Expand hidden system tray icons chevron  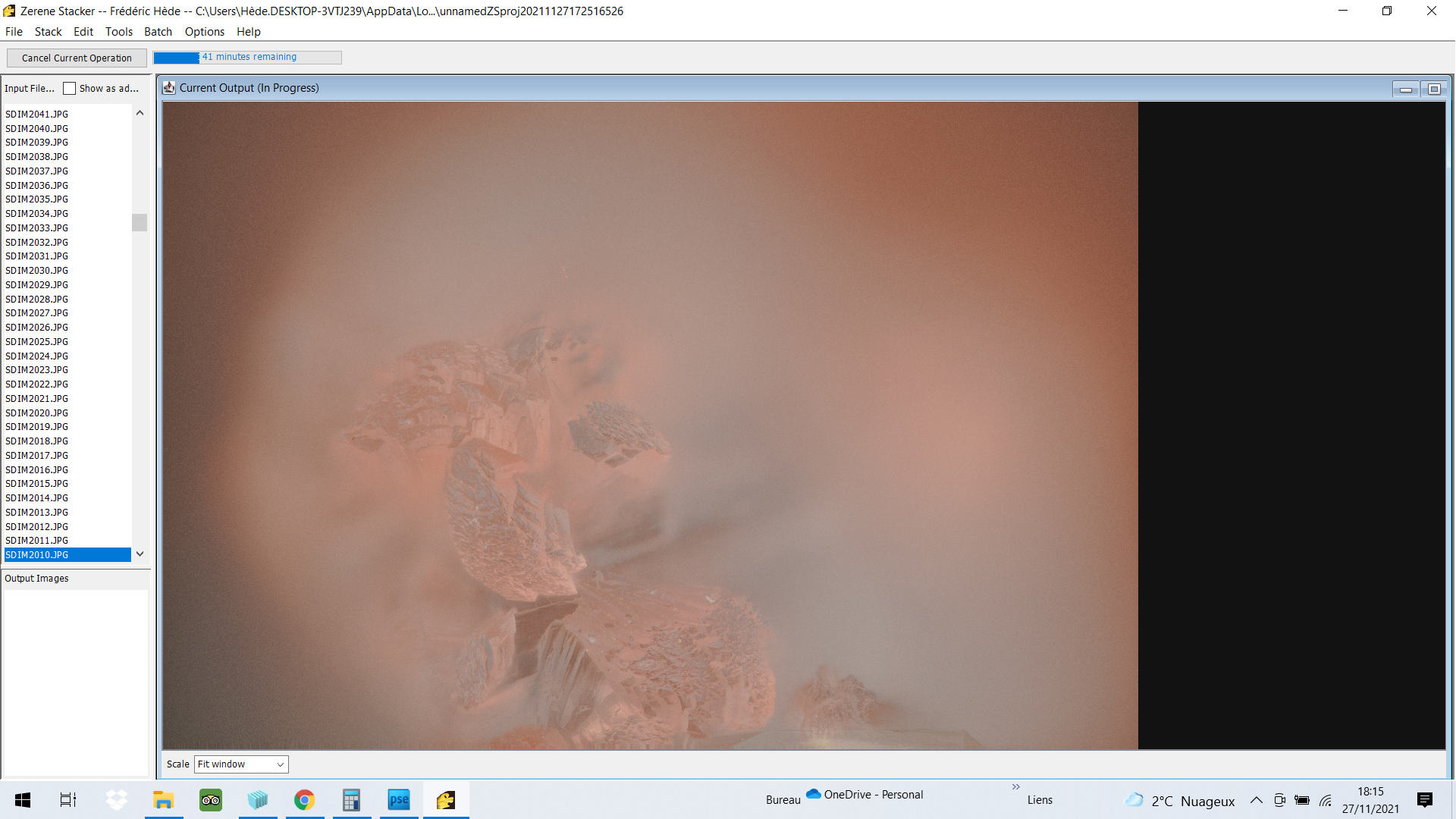1257,800
